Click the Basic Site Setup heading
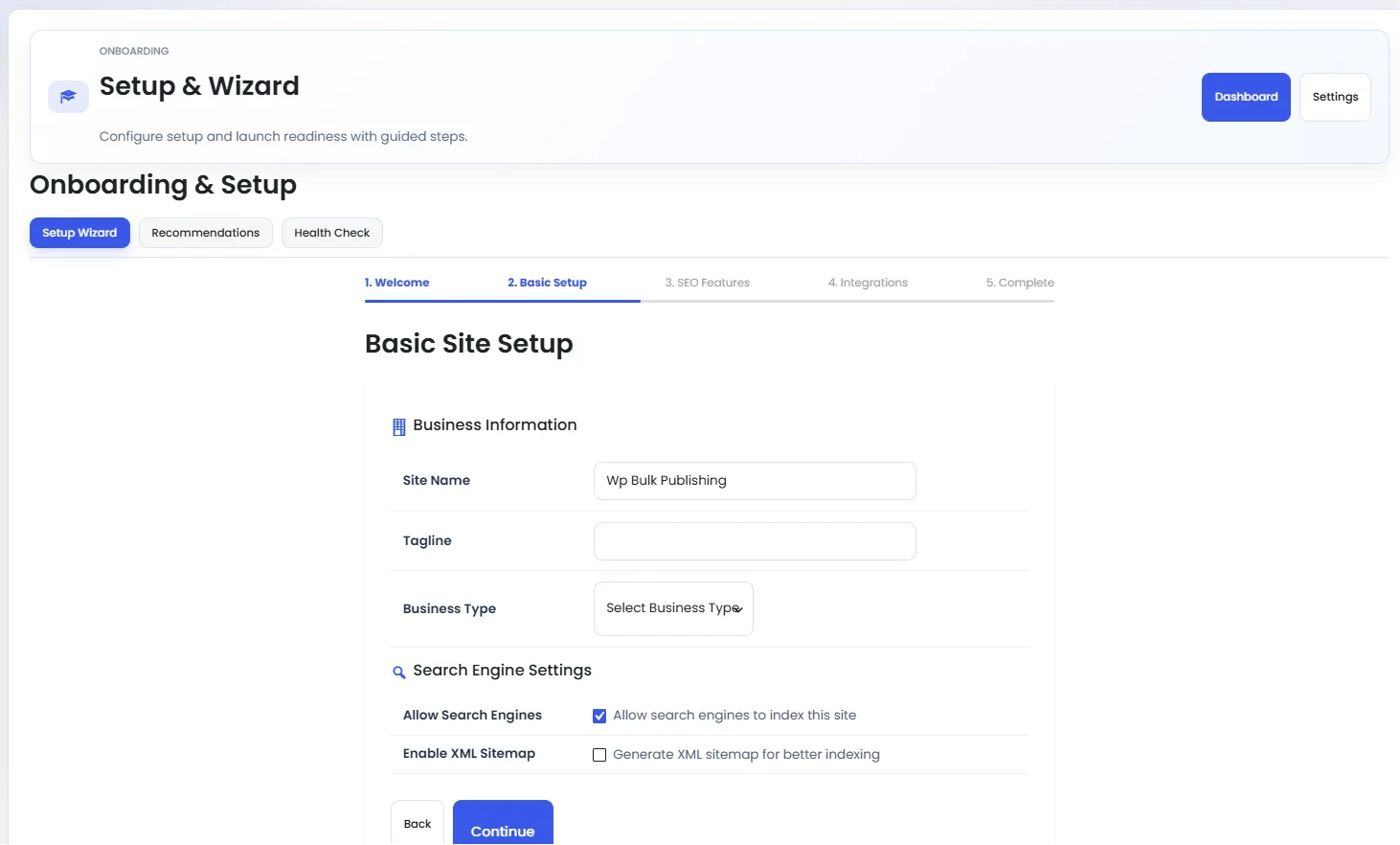Image resolution: width=1400 pixels, height=845 pixels. pyautogui.click(x=469, y=344)
